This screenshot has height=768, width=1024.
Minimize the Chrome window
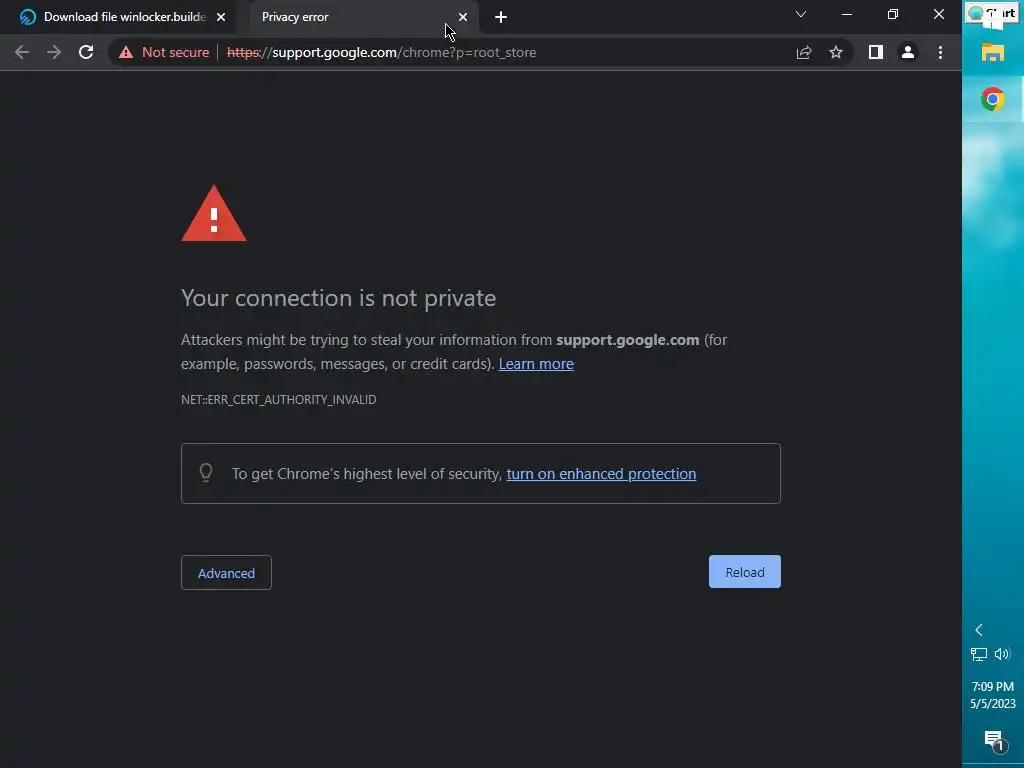pyautogui.click(x=847, y=14)
